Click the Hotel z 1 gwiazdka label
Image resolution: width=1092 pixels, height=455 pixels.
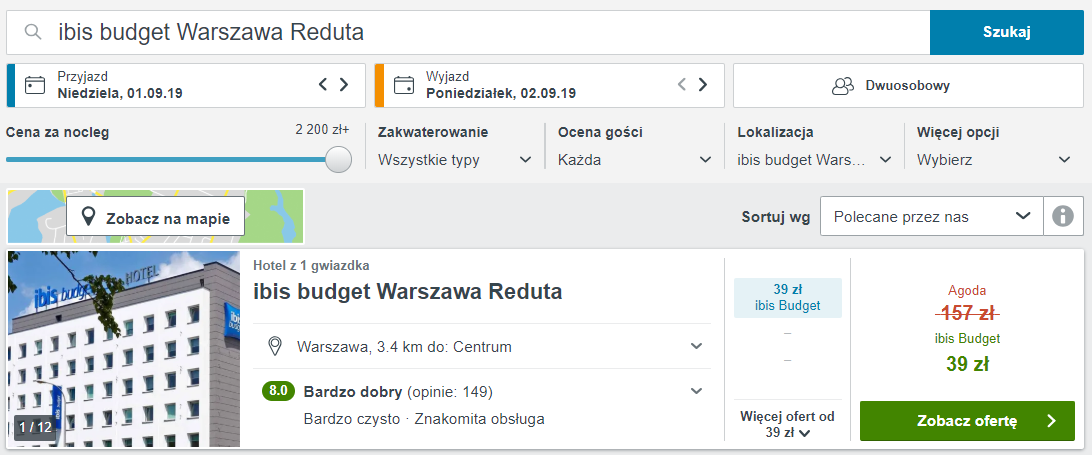tap(311, 265)
